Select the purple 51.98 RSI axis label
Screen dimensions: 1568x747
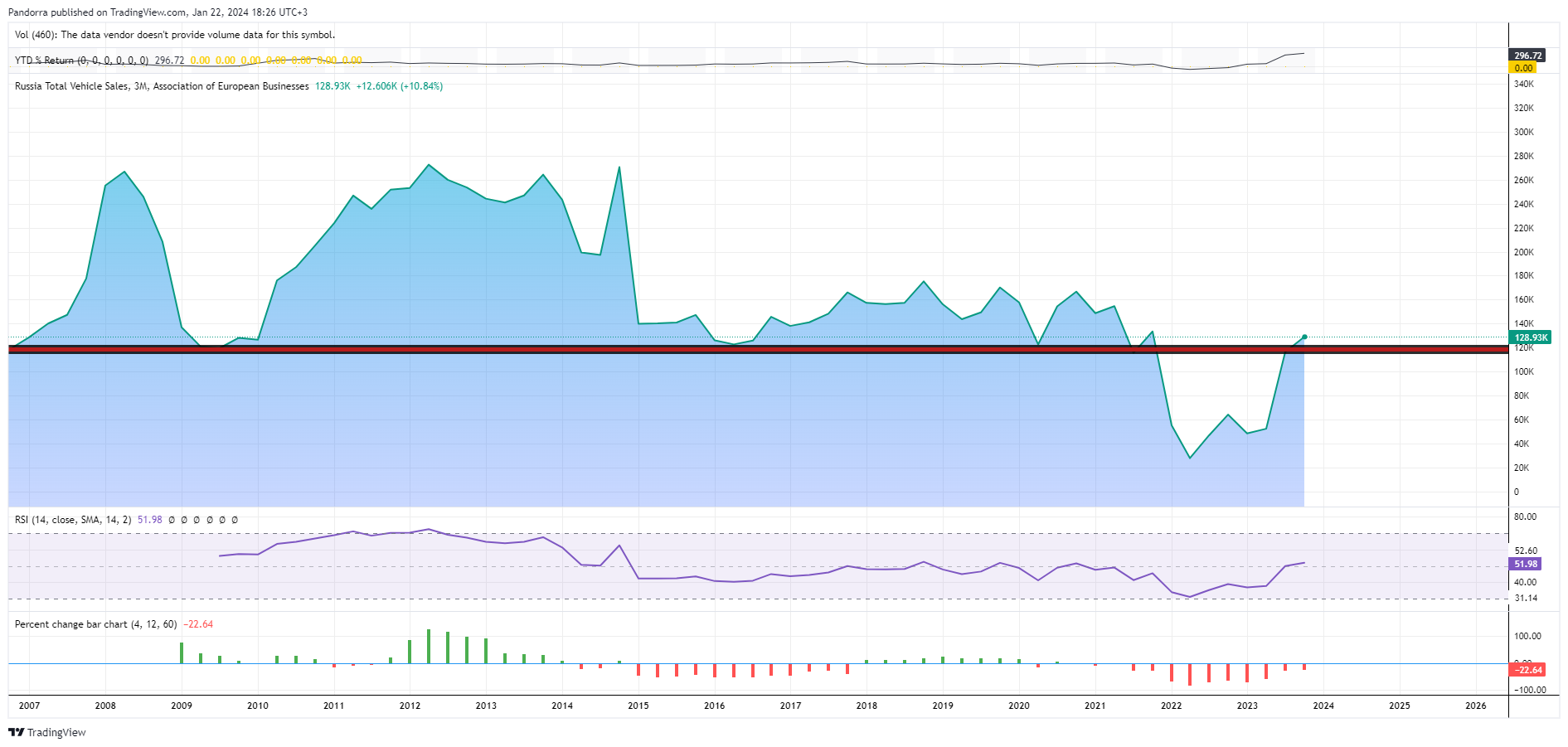(x=1525, y=564)
